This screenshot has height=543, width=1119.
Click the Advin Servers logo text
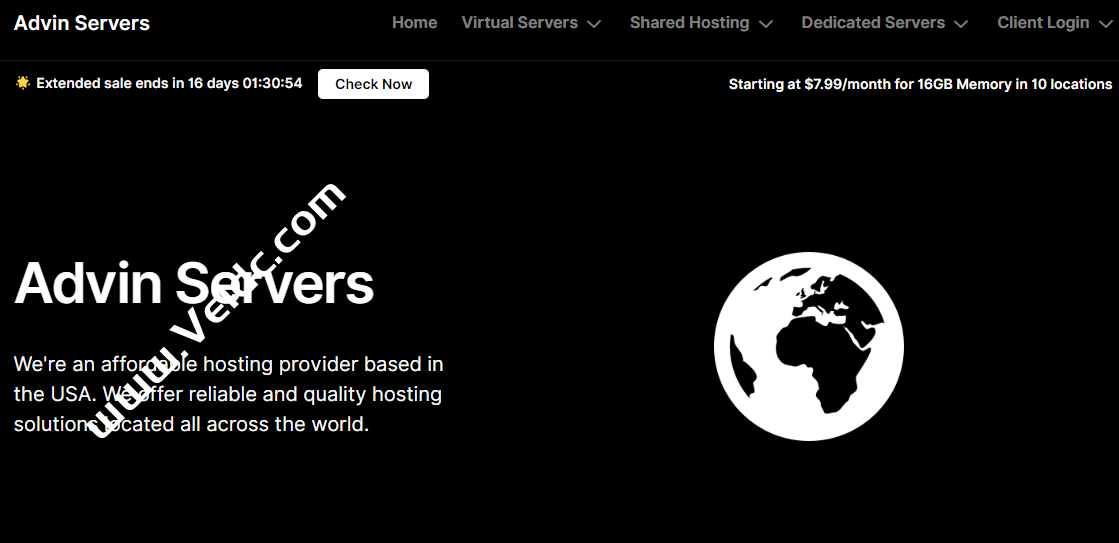click(82, 23)
